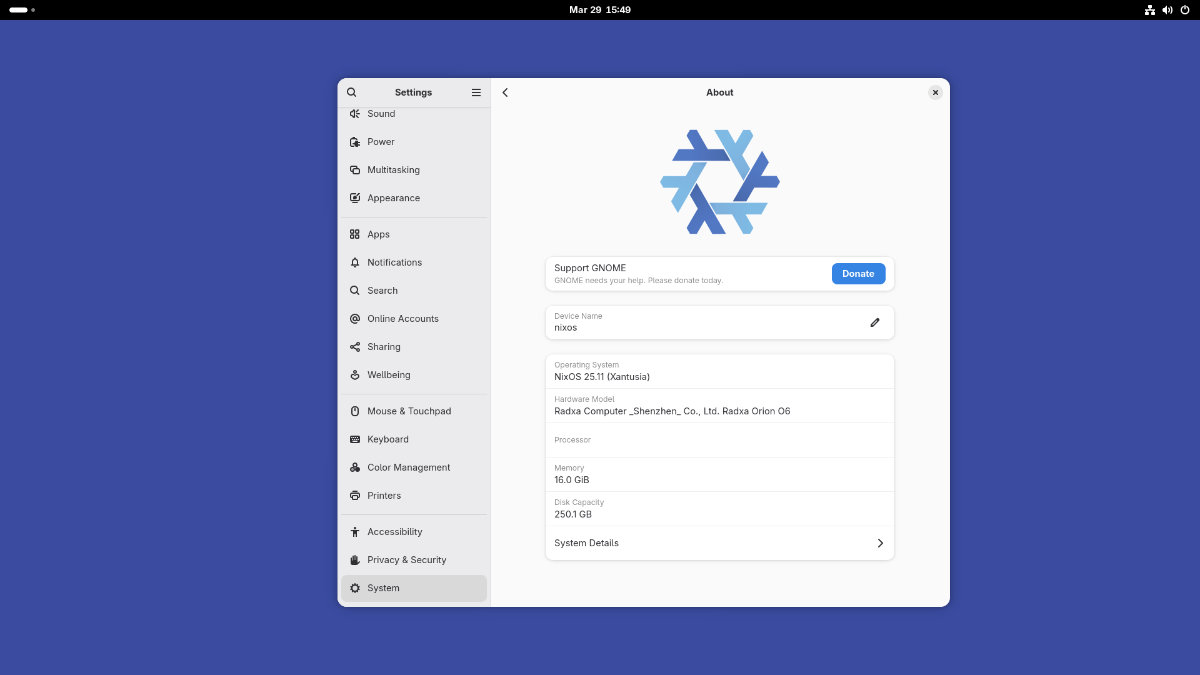Select Wellbeing label in sidebar

(x=389, y=375)
